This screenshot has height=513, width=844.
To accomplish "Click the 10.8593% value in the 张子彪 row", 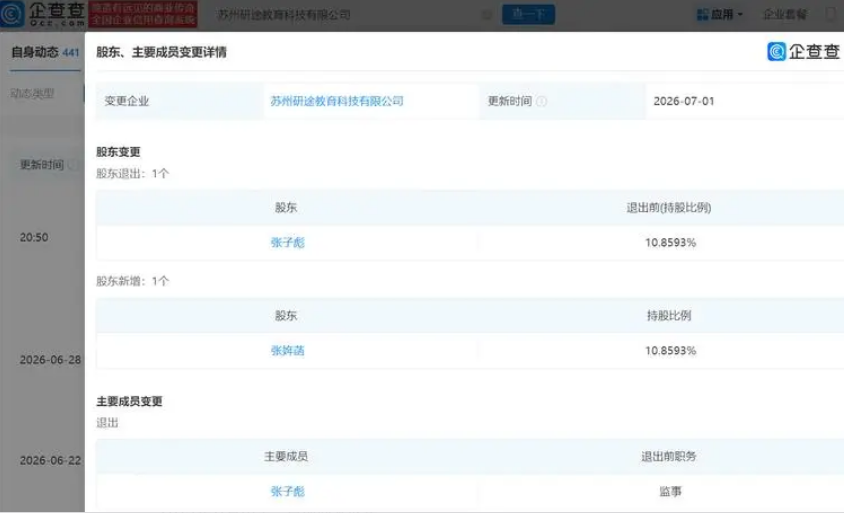I will [670, 243].
